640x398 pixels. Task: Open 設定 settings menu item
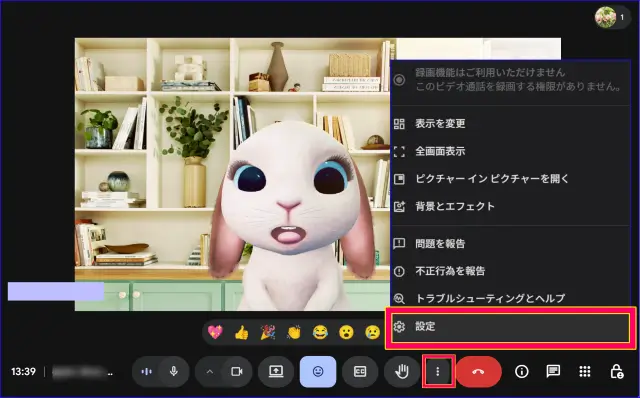point(511,327)
